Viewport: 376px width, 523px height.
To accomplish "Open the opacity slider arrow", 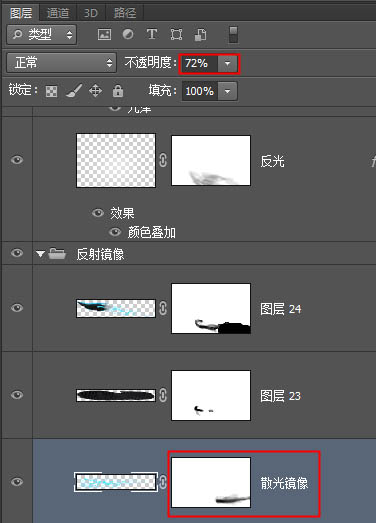I will point(228,63).
